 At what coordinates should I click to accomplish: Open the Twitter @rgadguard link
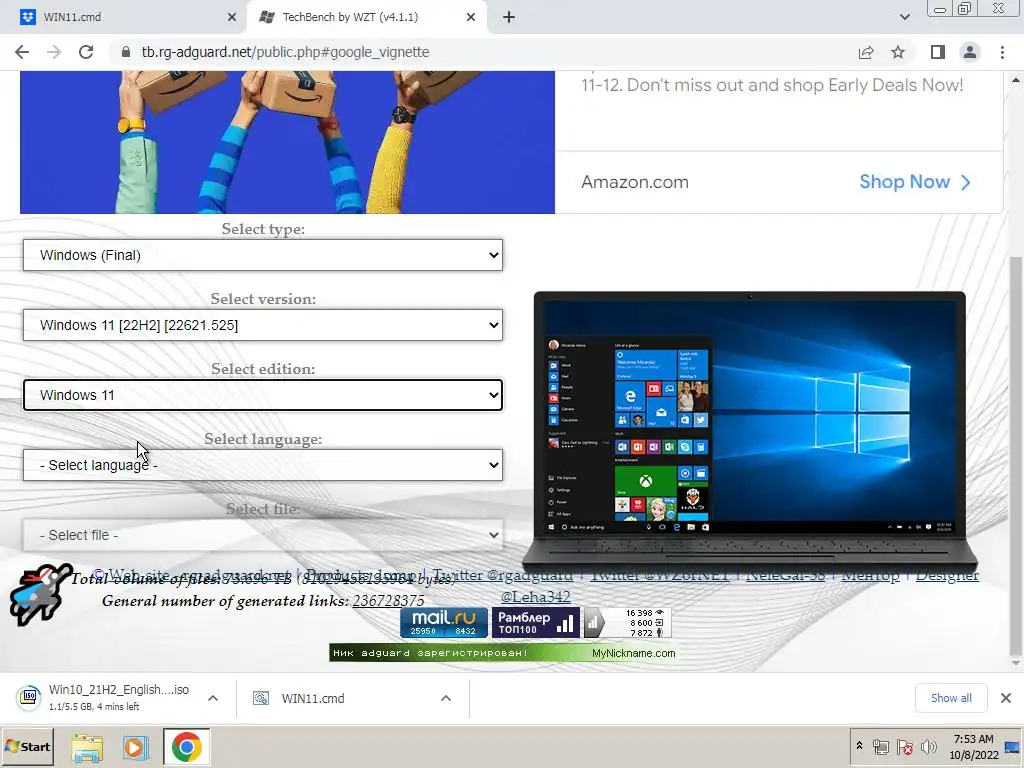pos(502,575)
